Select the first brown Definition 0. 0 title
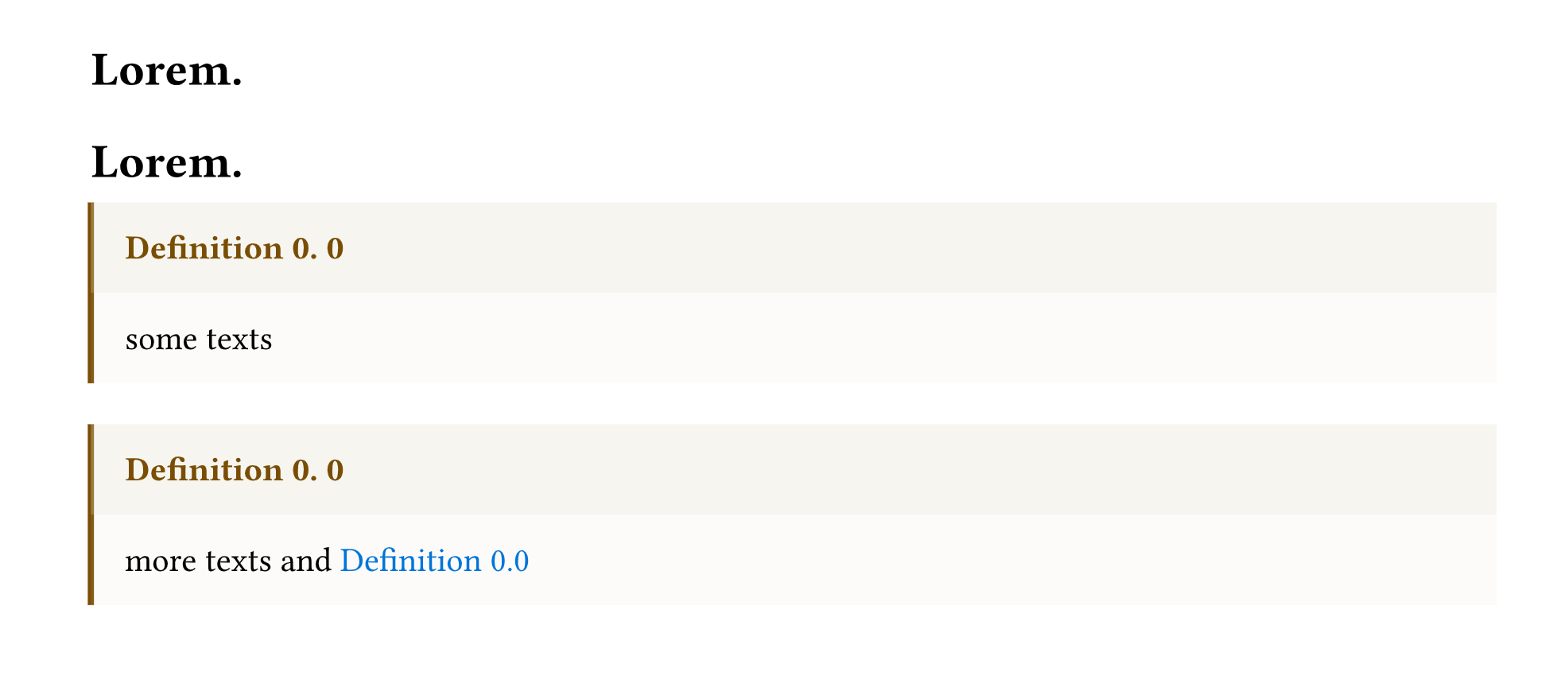This screenshot has height=676, width=1568. click(235, 248)
